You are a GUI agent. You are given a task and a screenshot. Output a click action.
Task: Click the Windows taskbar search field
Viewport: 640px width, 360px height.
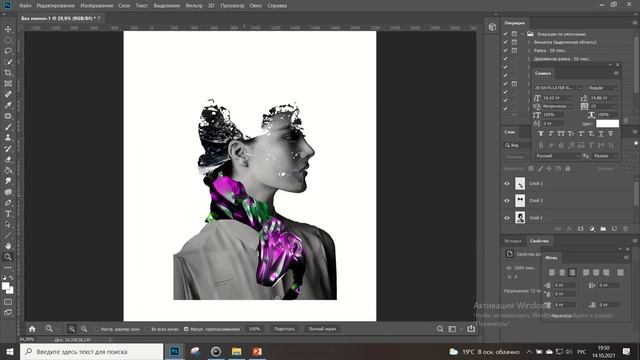pos(91,351)
